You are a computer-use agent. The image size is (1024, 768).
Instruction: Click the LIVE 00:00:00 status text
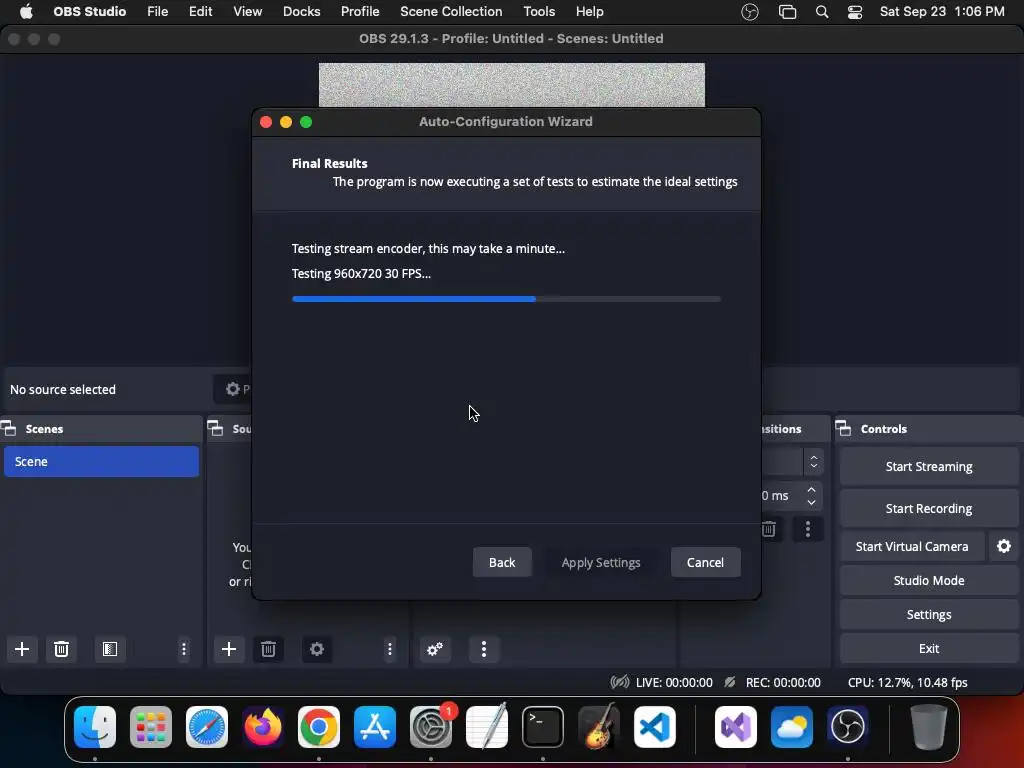[x=674, y=682]
